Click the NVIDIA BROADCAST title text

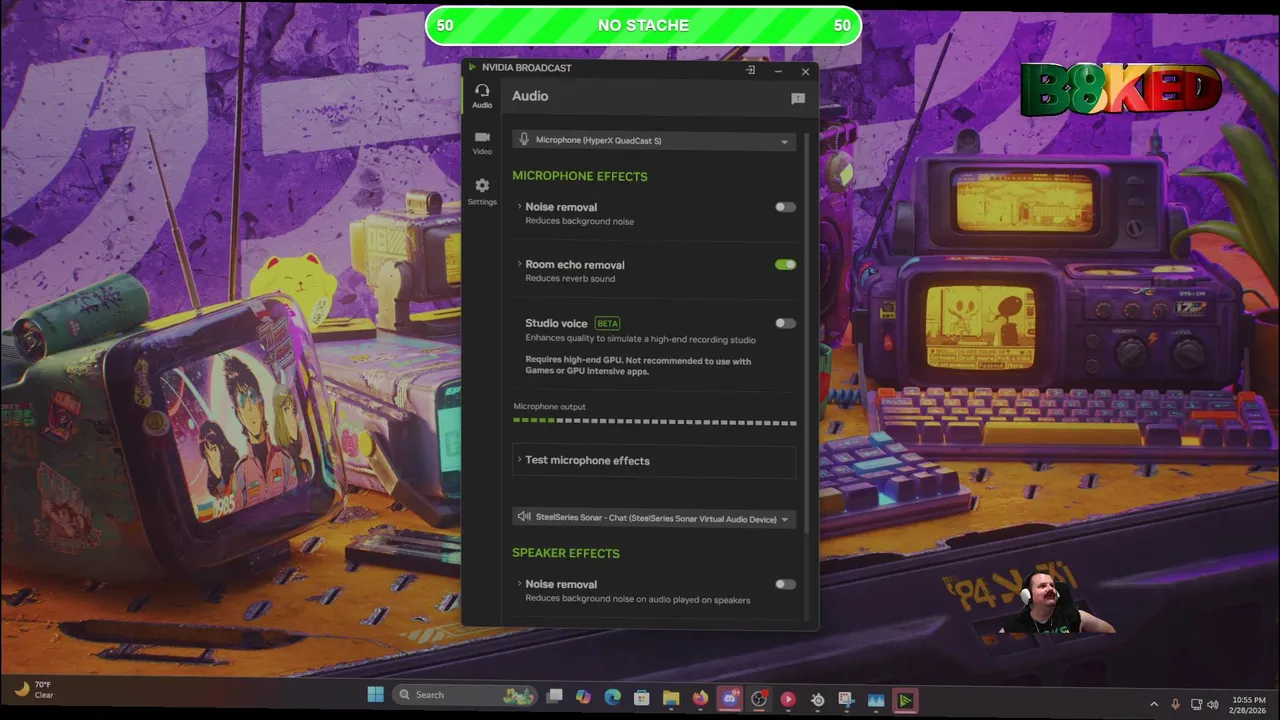(x=527, y=68)
